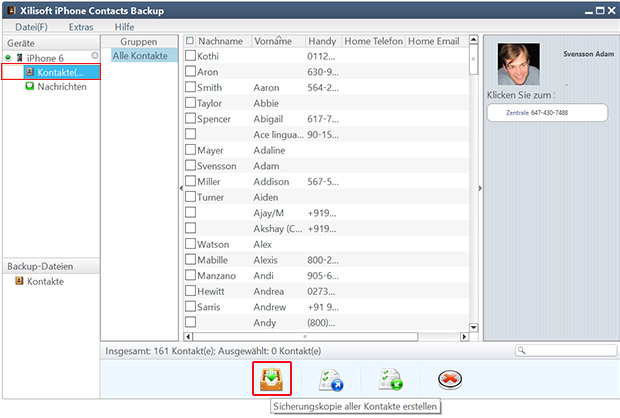
Task: Click the export contacts to computer icon
Action: coord(331,380)
